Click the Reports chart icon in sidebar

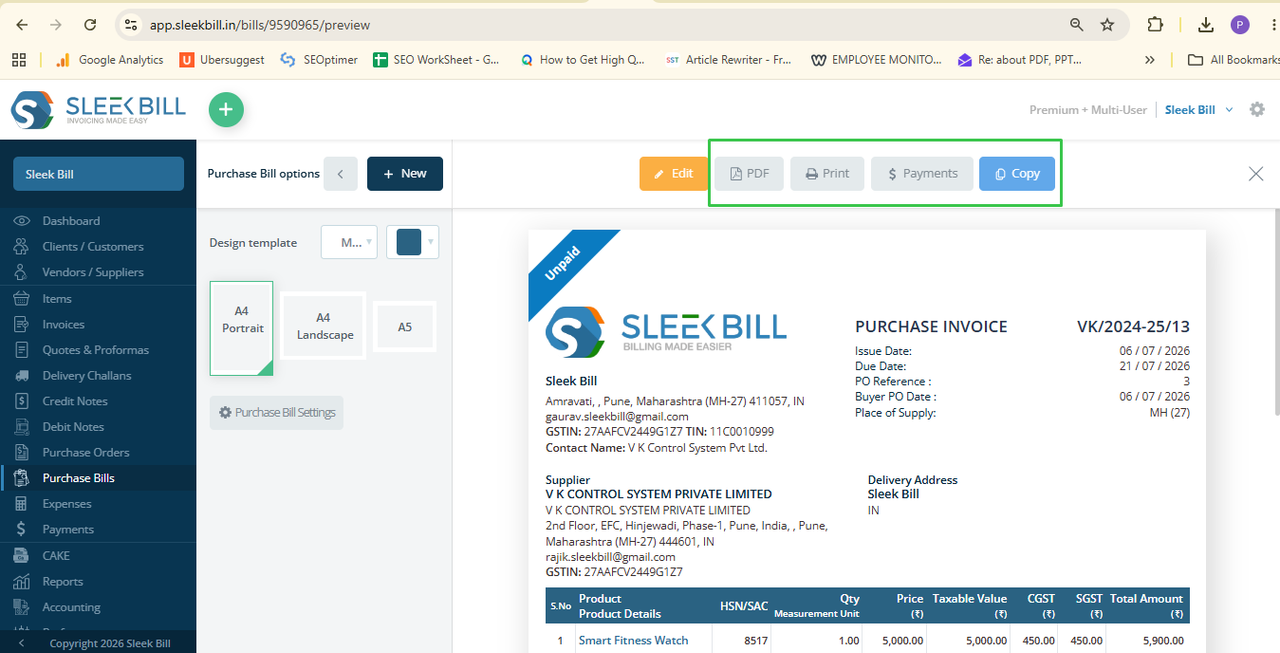(x=21, y=582)
